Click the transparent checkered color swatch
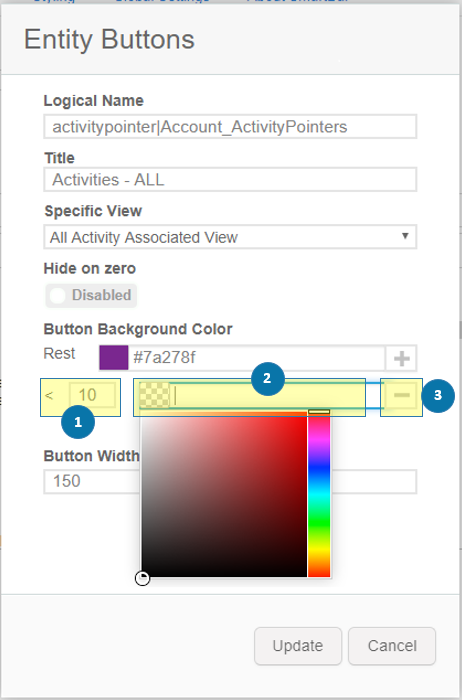Viewport: 462px width, 700px height. 154,395
